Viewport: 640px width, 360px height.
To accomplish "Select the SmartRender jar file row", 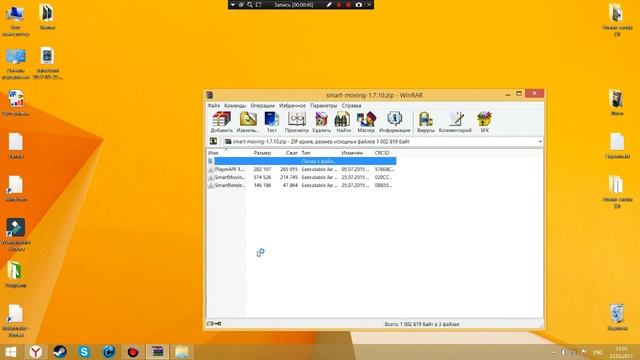I will point(302,185).
